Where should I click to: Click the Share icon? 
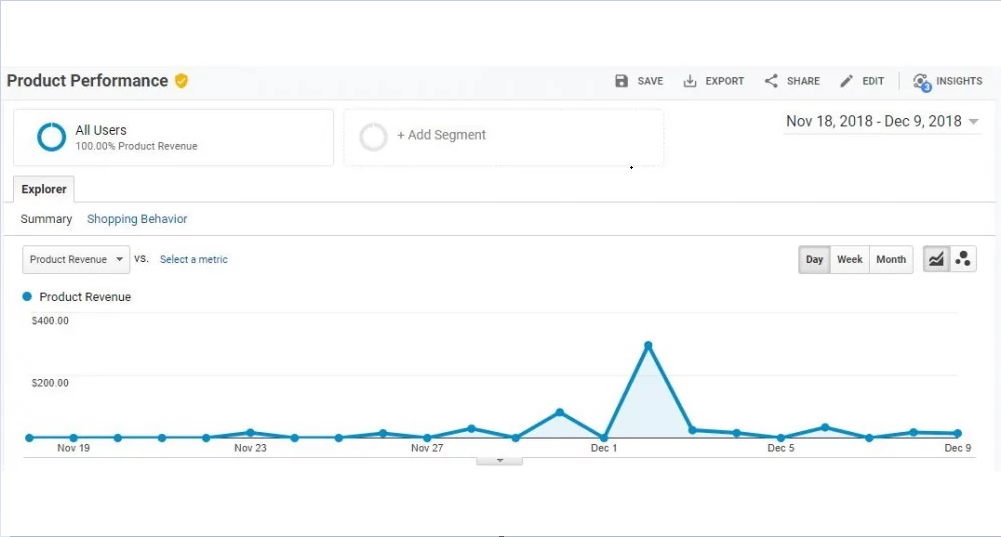[771, 81]
